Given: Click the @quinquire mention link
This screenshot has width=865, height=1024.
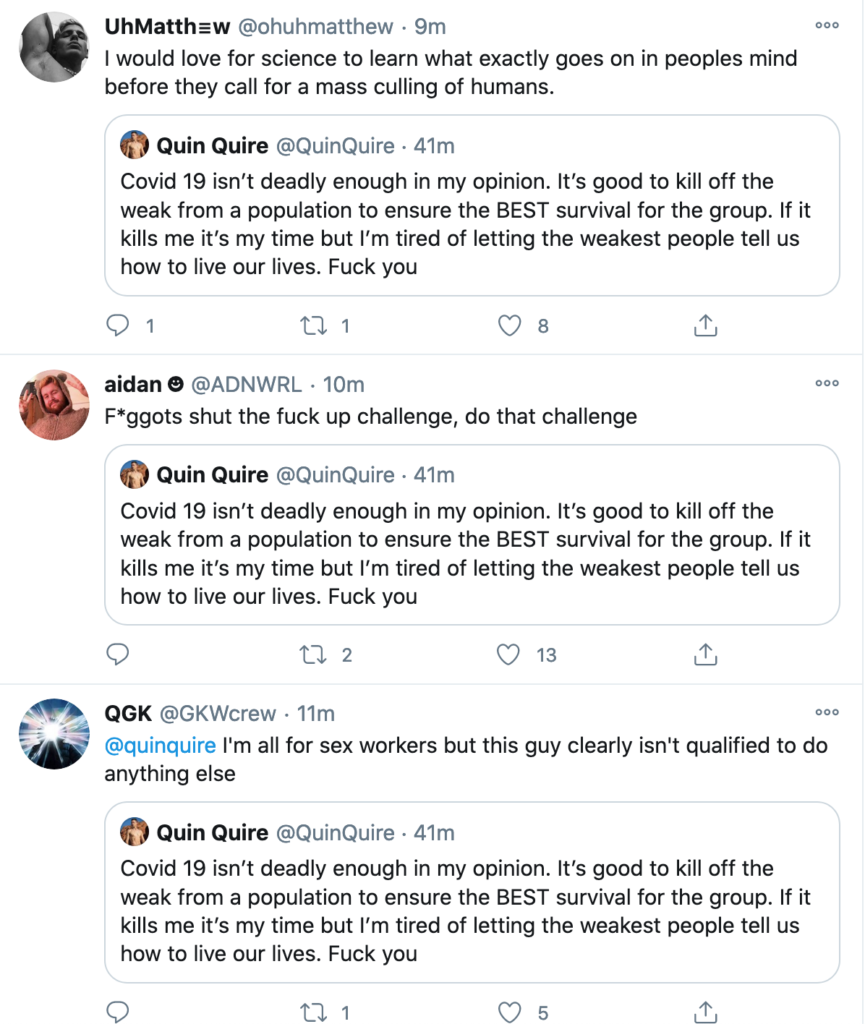Looking at the screenshot, I should pos(160,745).
